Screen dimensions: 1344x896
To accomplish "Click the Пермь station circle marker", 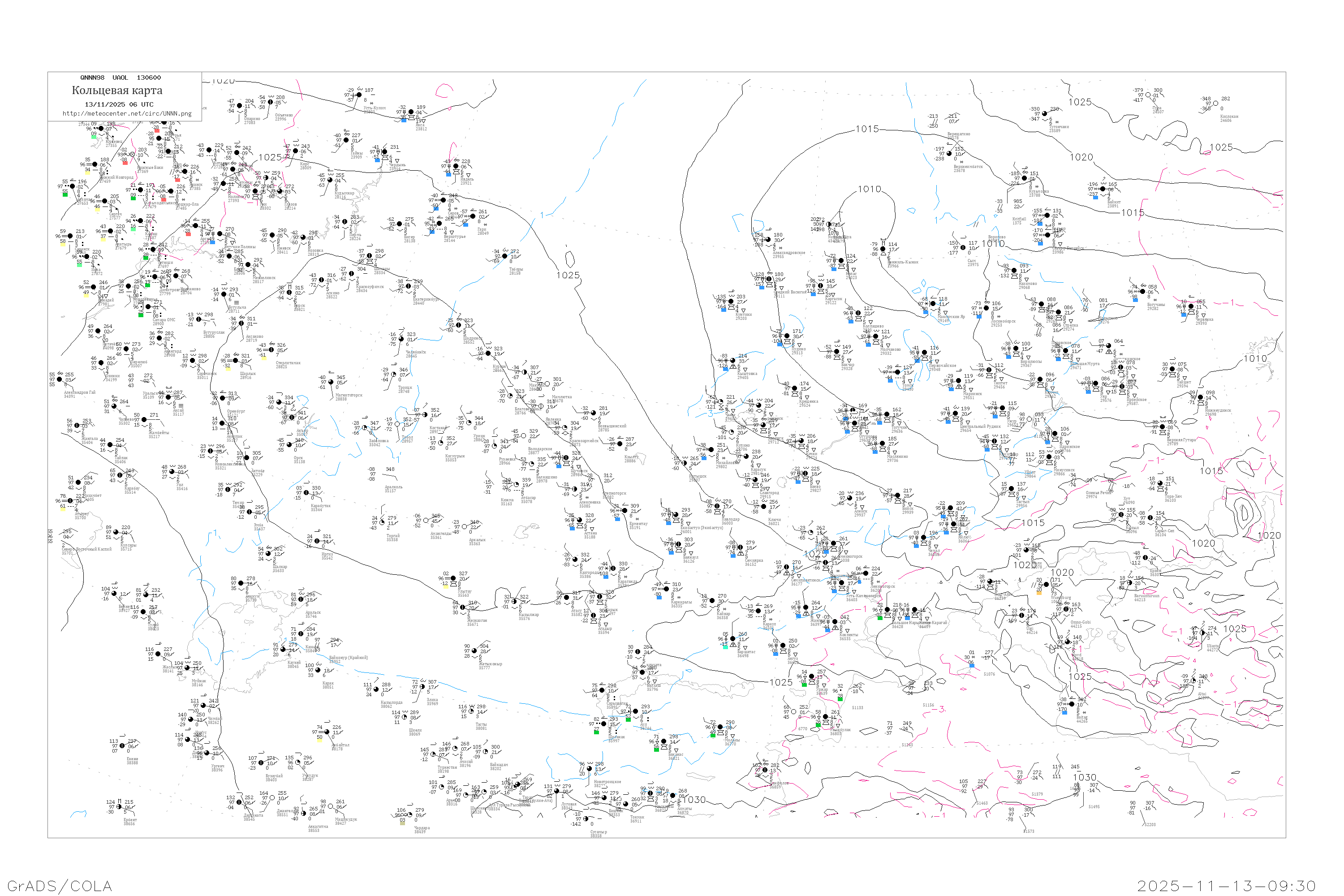I will pos(345,222).
